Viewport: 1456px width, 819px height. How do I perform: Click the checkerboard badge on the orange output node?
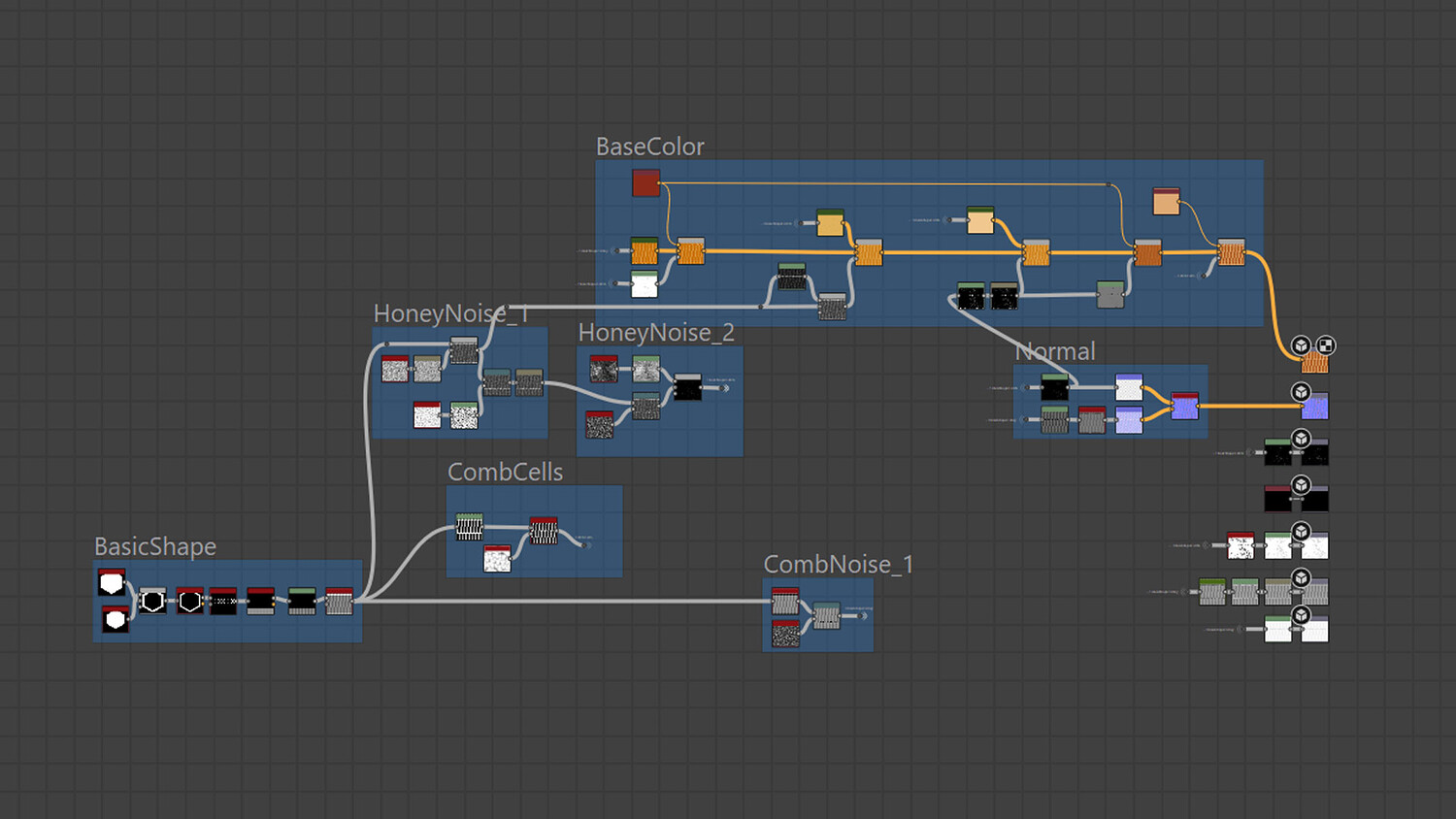coord(1326,345)
